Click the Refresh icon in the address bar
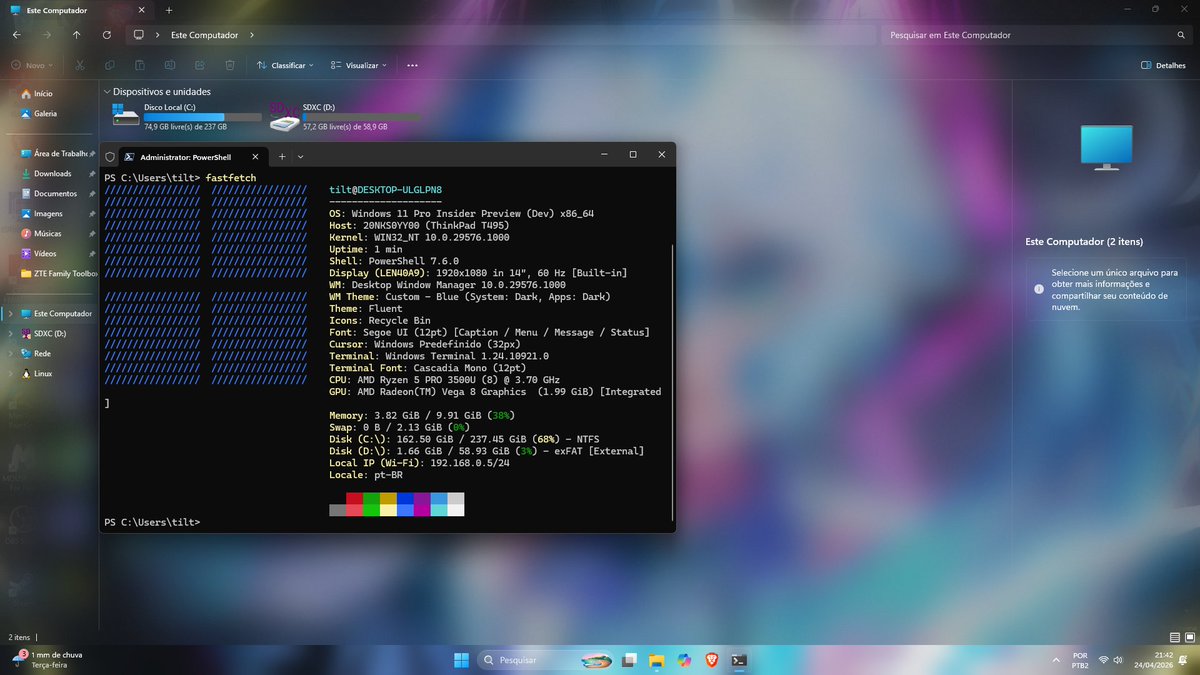The image size is (1200, 675). click(x=107, y=34)
